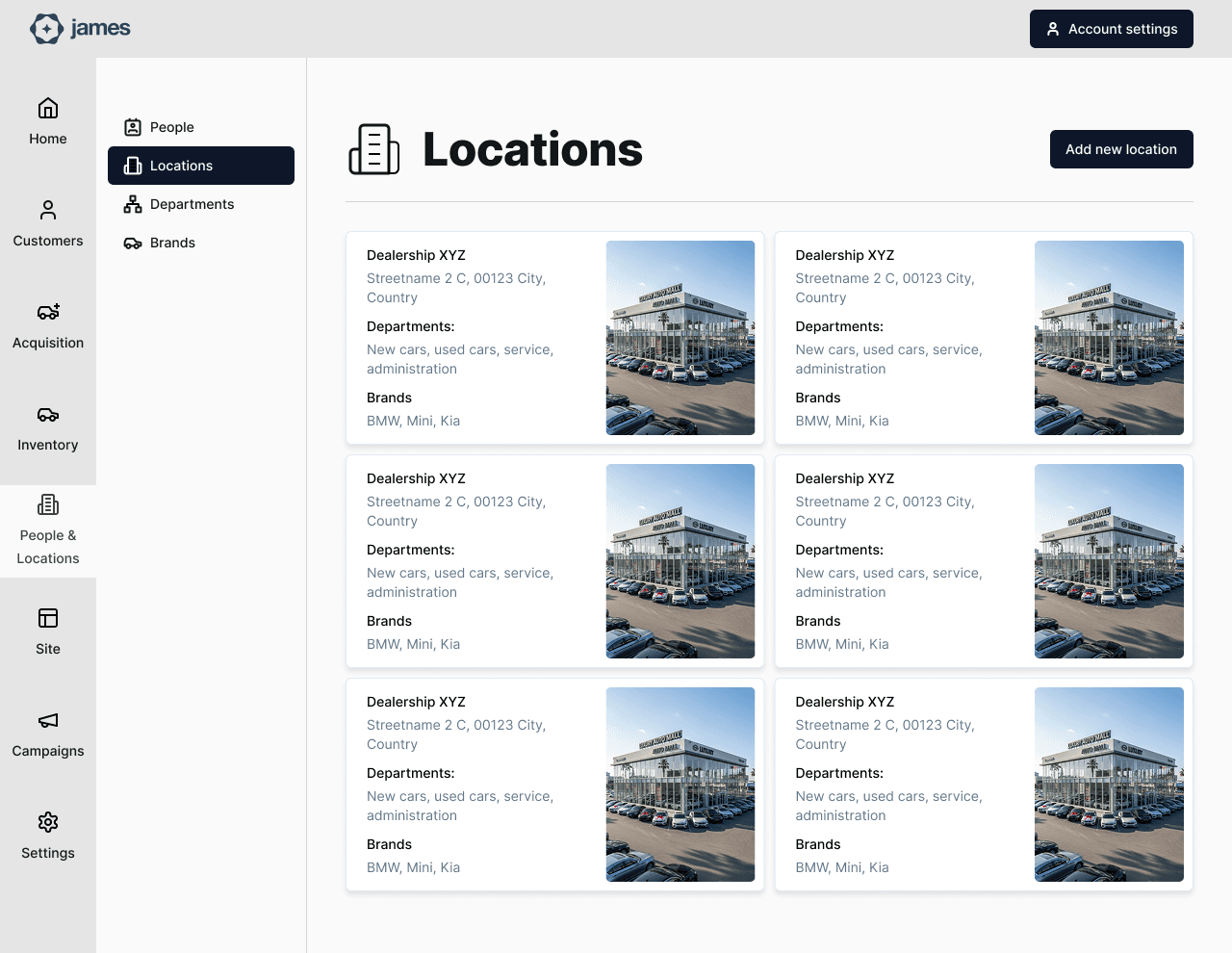Click the Site layout icon
1232x953 pixels.
point(48,618)
